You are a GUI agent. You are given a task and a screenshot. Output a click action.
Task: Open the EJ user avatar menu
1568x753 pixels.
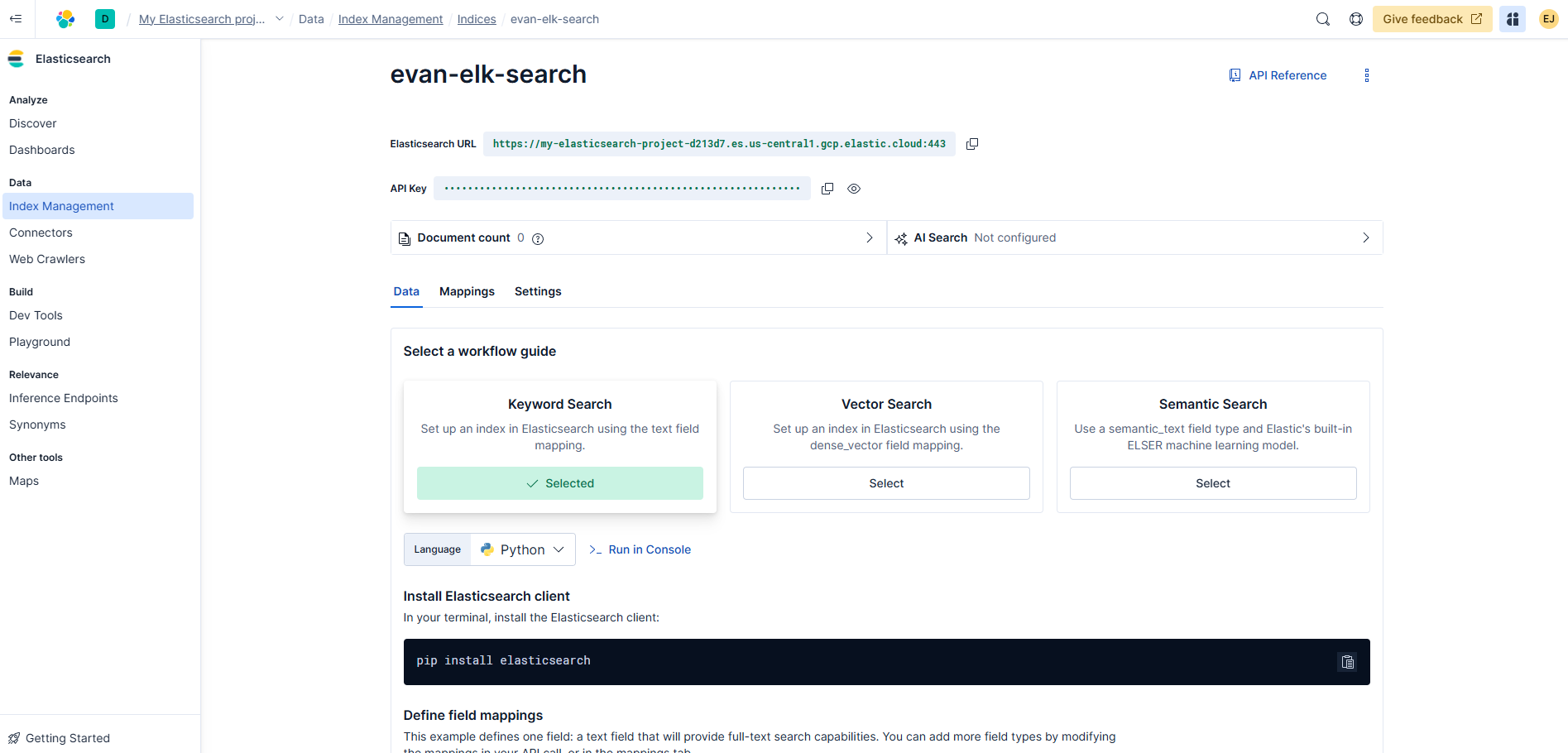1549,19
